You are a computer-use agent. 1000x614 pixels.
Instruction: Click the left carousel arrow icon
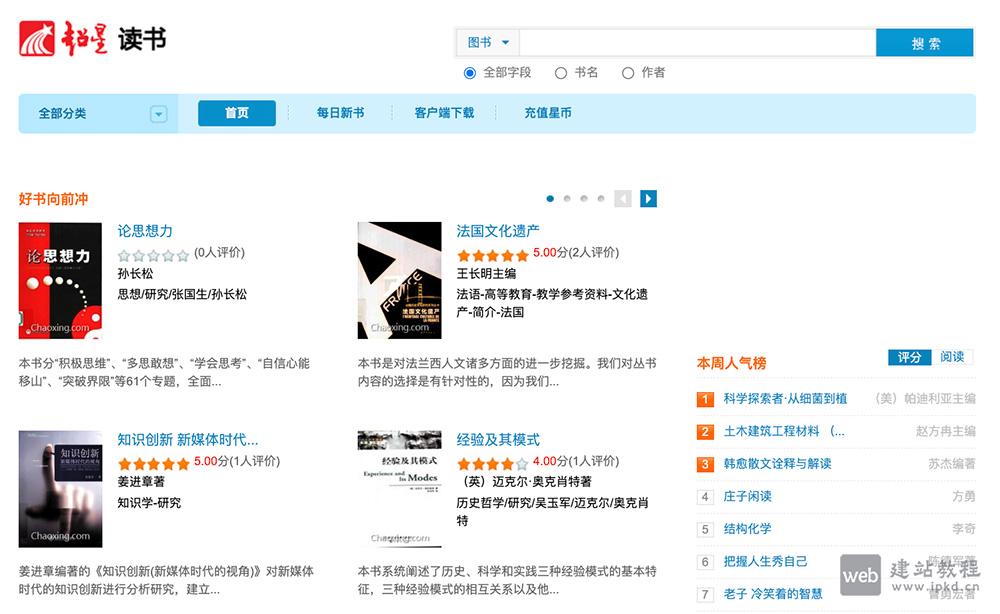tap(623, 199)
